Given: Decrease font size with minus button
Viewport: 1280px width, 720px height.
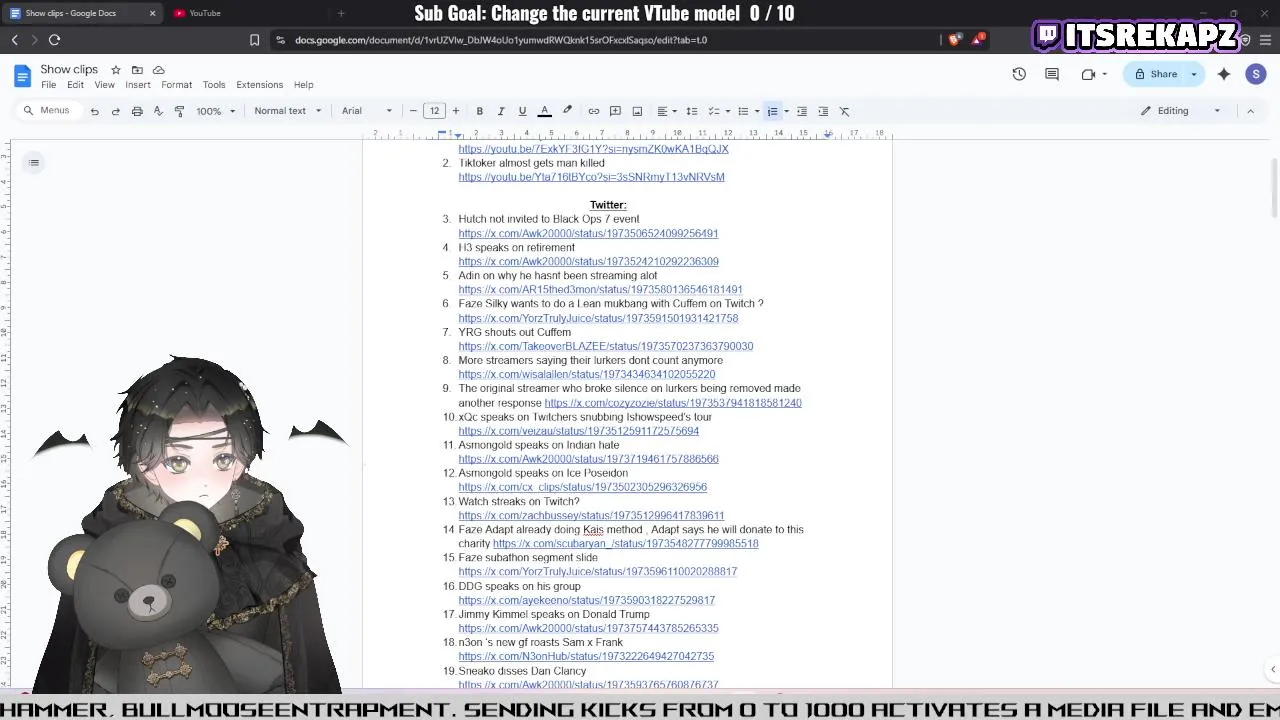Looking at the screenshot, I should [x=413, y=111].
